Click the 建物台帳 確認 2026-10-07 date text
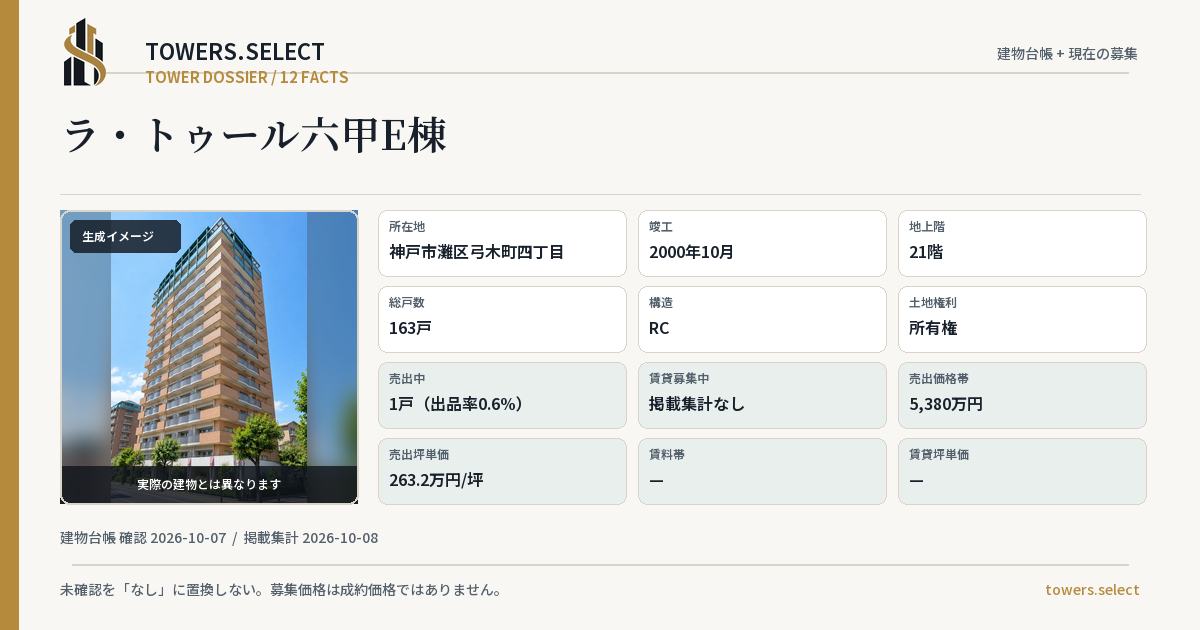The height and width of the screenshot is (630, 1200). [143, 538]
